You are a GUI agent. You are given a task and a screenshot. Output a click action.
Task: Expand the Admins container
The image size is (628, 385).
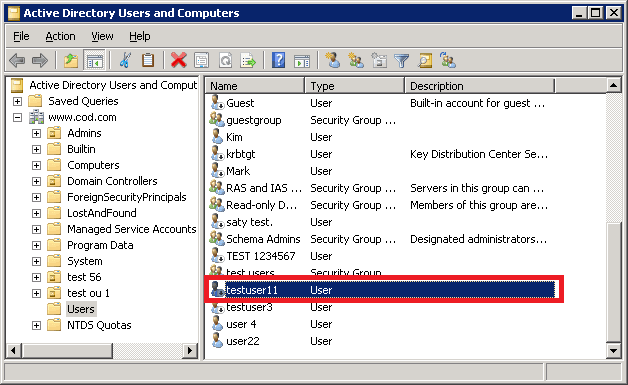(x=36, y=133)
